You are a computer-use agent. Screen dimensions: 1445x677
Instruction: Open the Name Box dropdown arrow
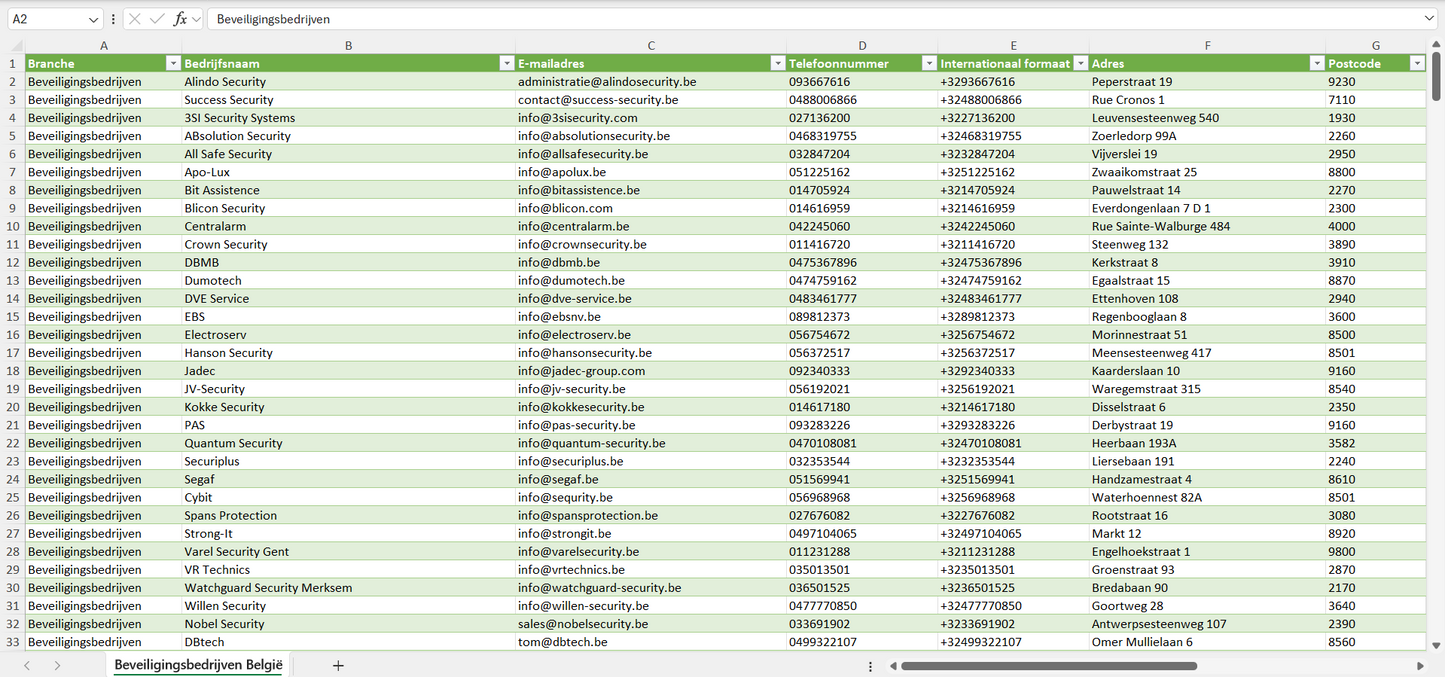[x=93, y=19]
